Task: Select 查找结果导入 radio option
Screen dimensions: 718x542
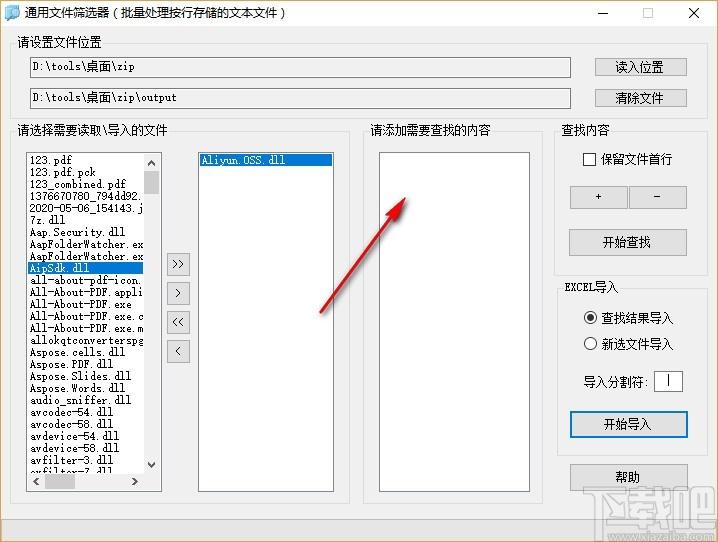Action: click(590, 317)
